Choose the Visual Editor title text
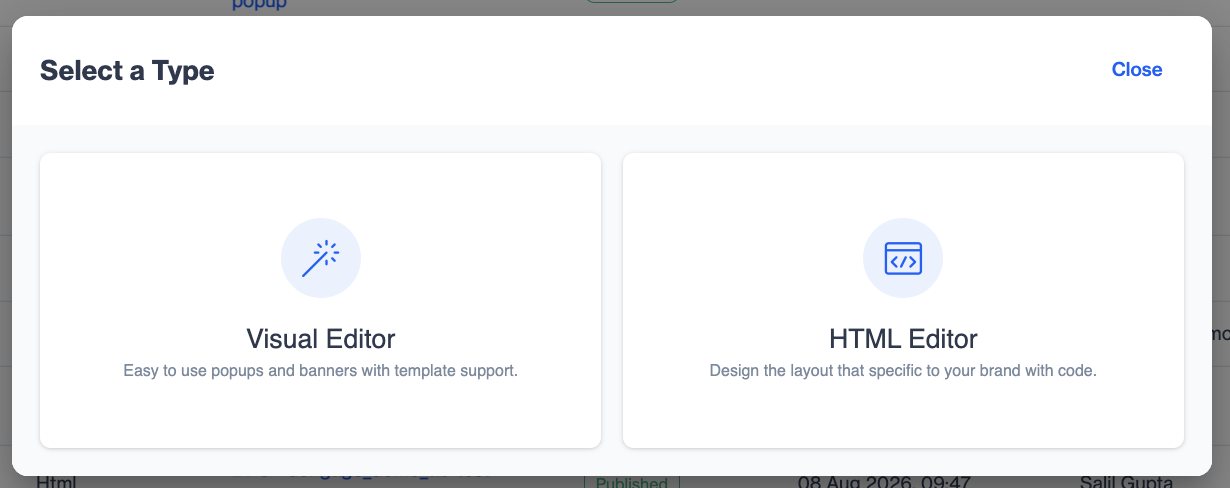This screenshot has height=488, width=1230. tap(321, 337)
